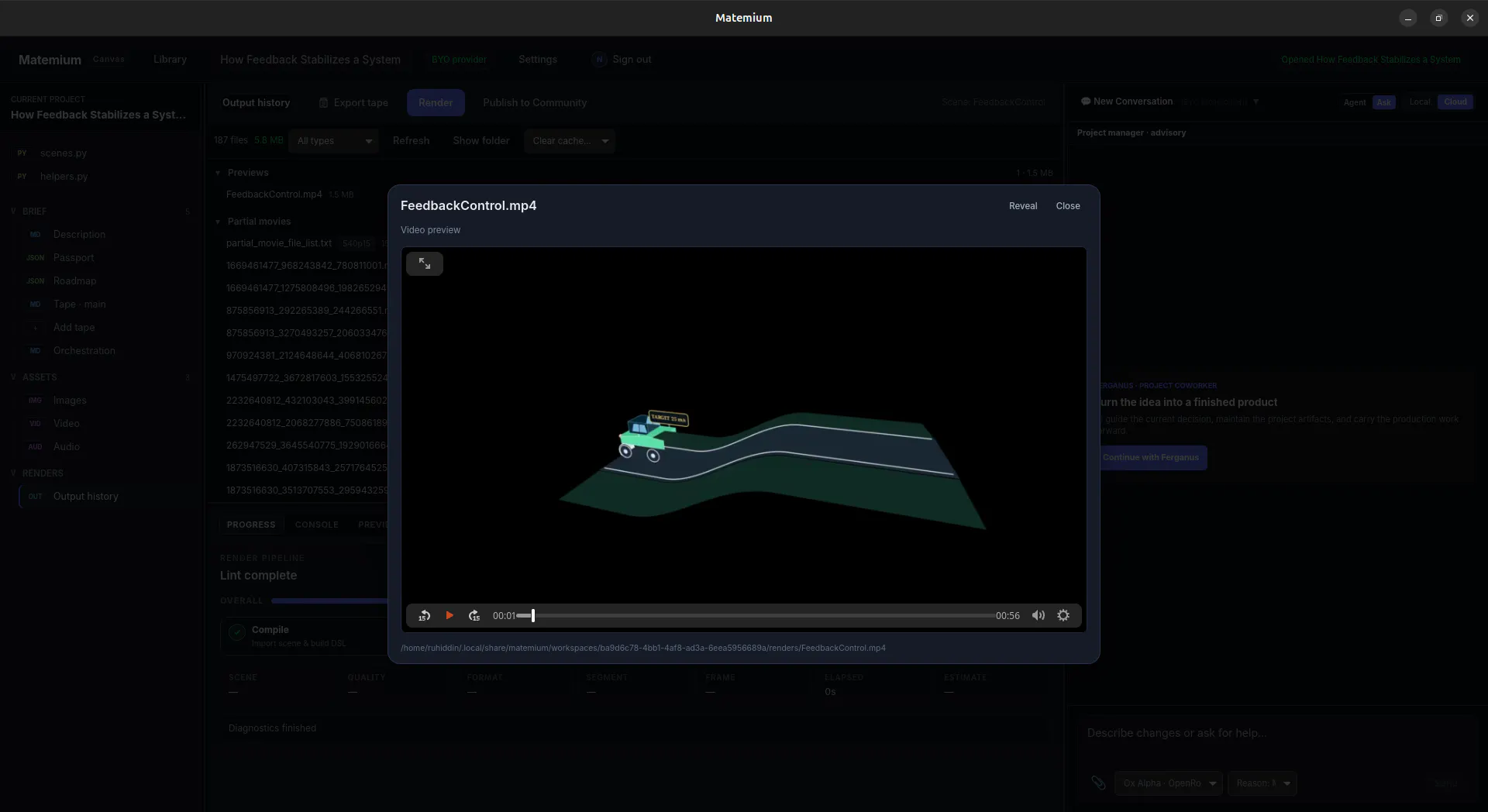Collapse the Previews group
This screenshot has width=1488, height=812.
tap(218, 173)
